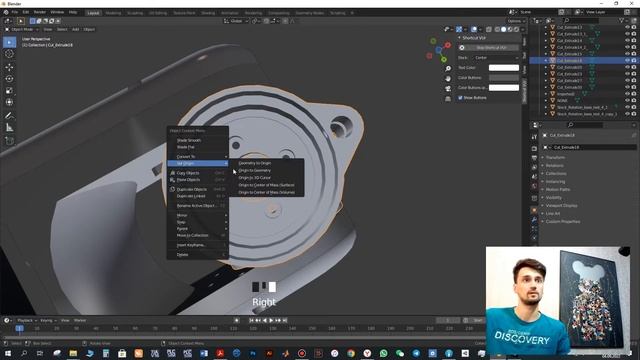Image resolution: width=640 pixels, height=360 pixels.
Task: Select the Add Cube tool
Action: click(x=9, y=141)
